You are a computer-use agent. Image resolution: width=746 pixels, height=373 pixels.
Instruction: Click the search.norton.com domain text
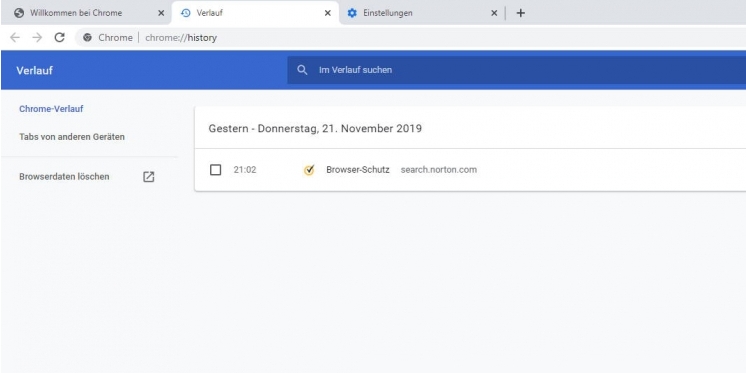coord(439,170)
